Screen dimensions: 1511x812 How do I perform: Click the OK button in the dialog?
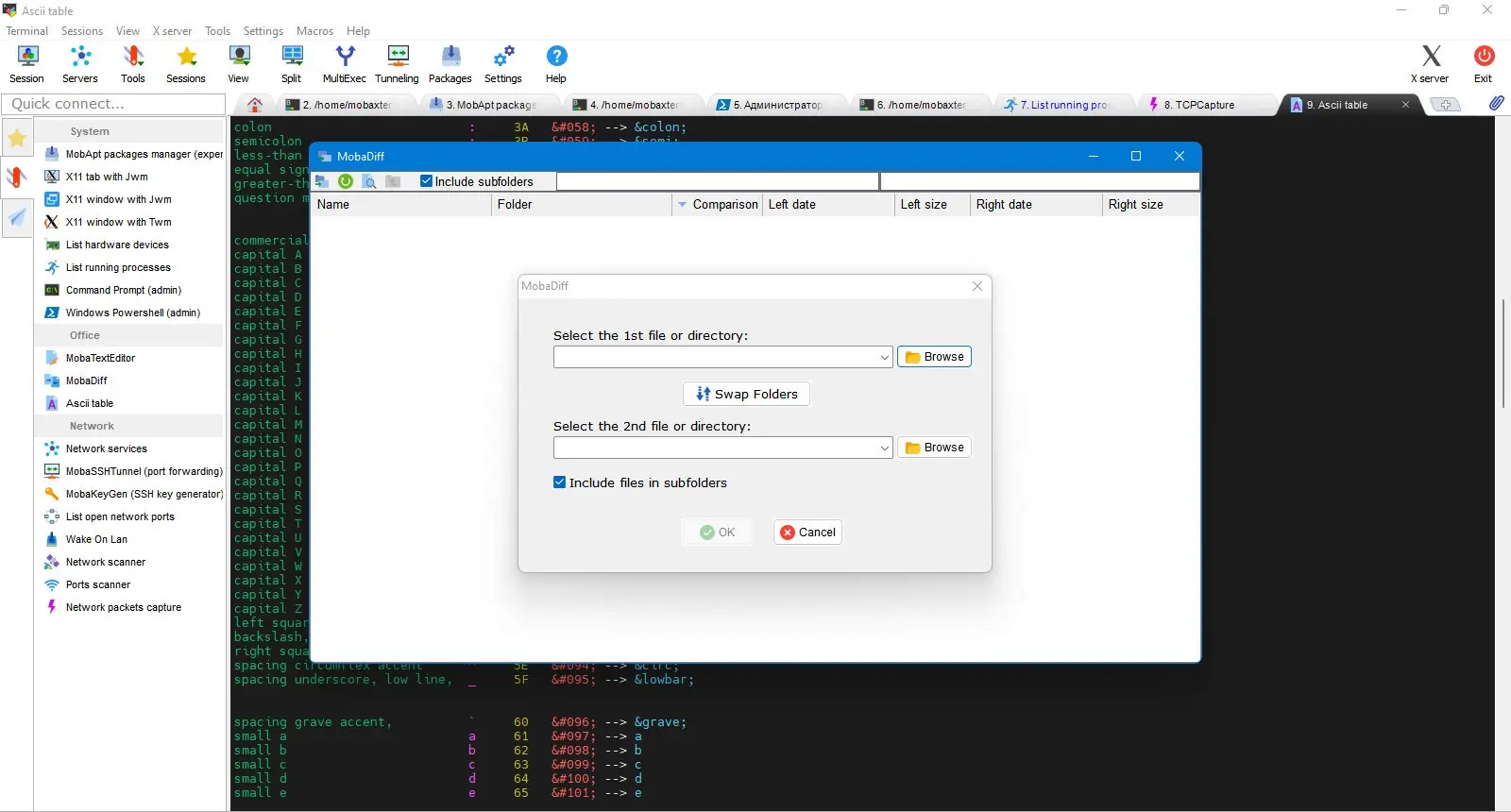pyautogui.click(x=718, y=533)
